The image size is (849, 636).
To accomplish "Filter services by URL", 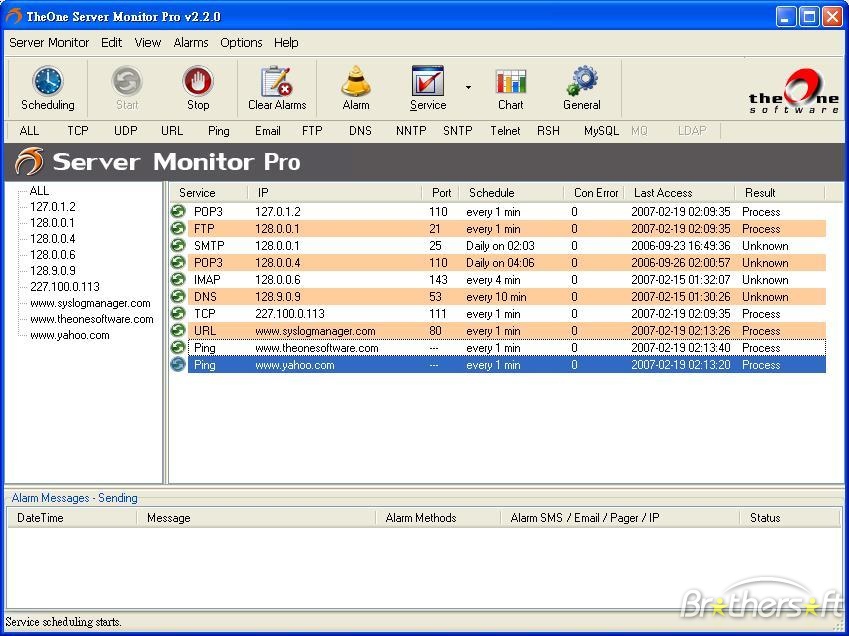I will [172, 131].
